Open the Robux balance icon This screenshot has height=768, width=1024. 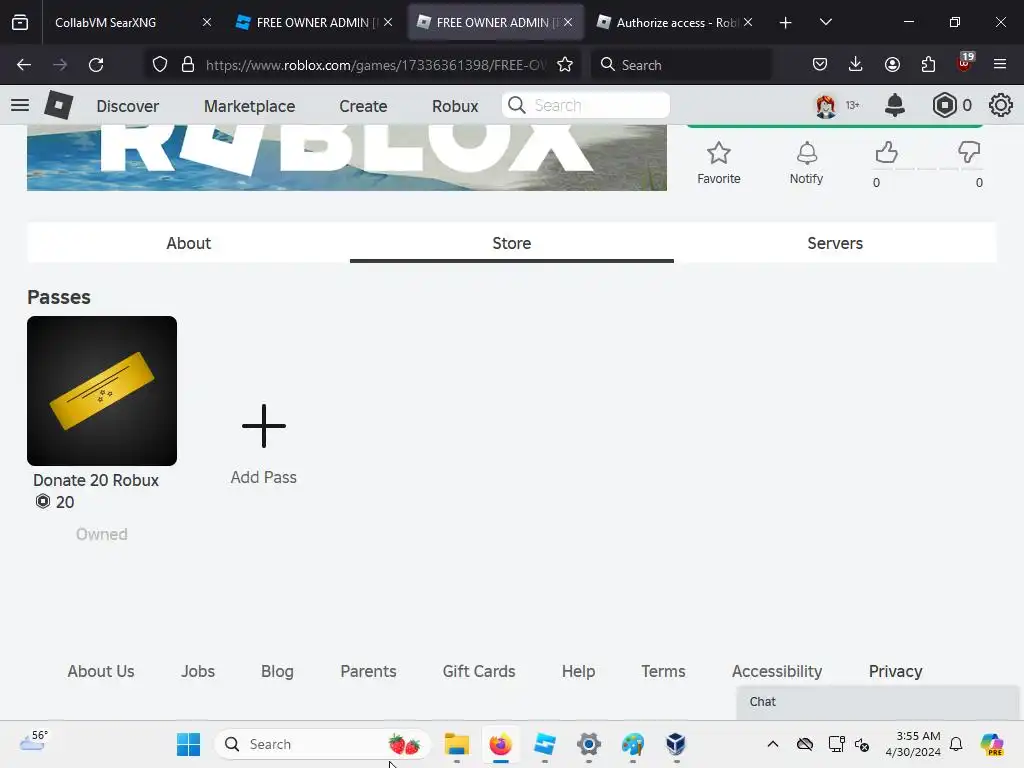pos(944,105)
